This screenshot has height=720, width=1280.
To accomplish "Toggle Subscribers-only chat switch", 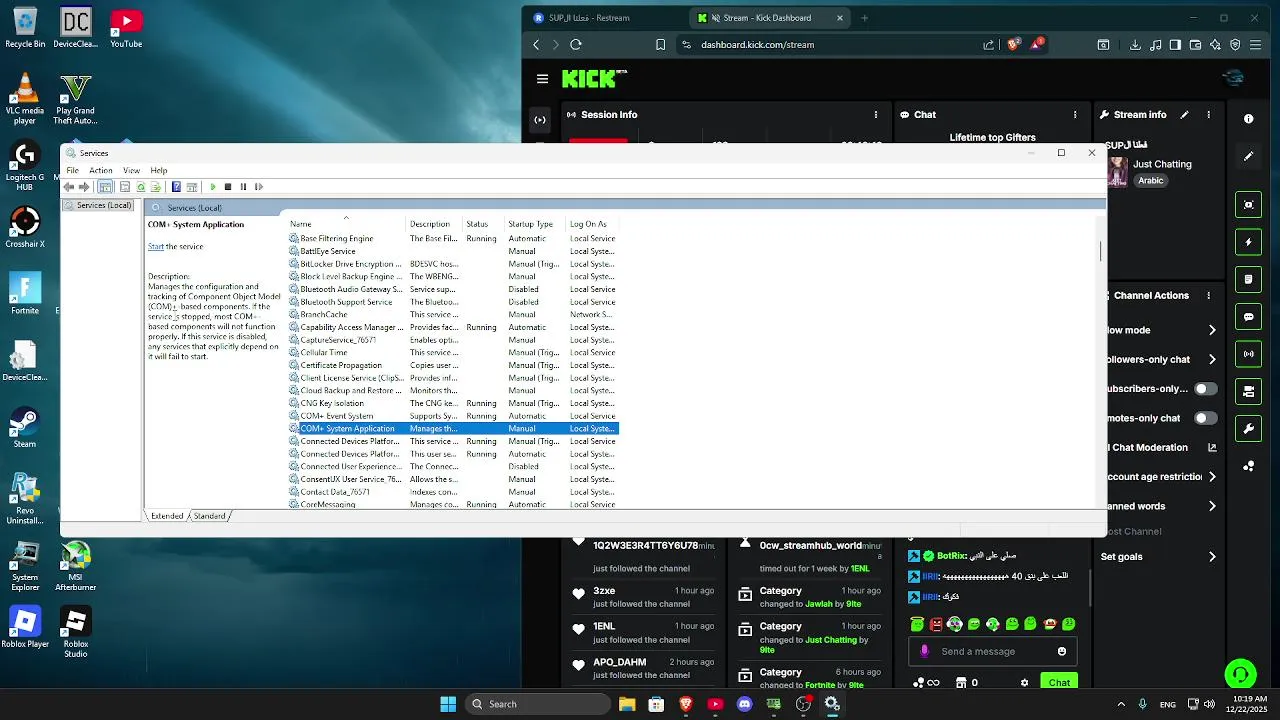I will tap(1206, 389).
